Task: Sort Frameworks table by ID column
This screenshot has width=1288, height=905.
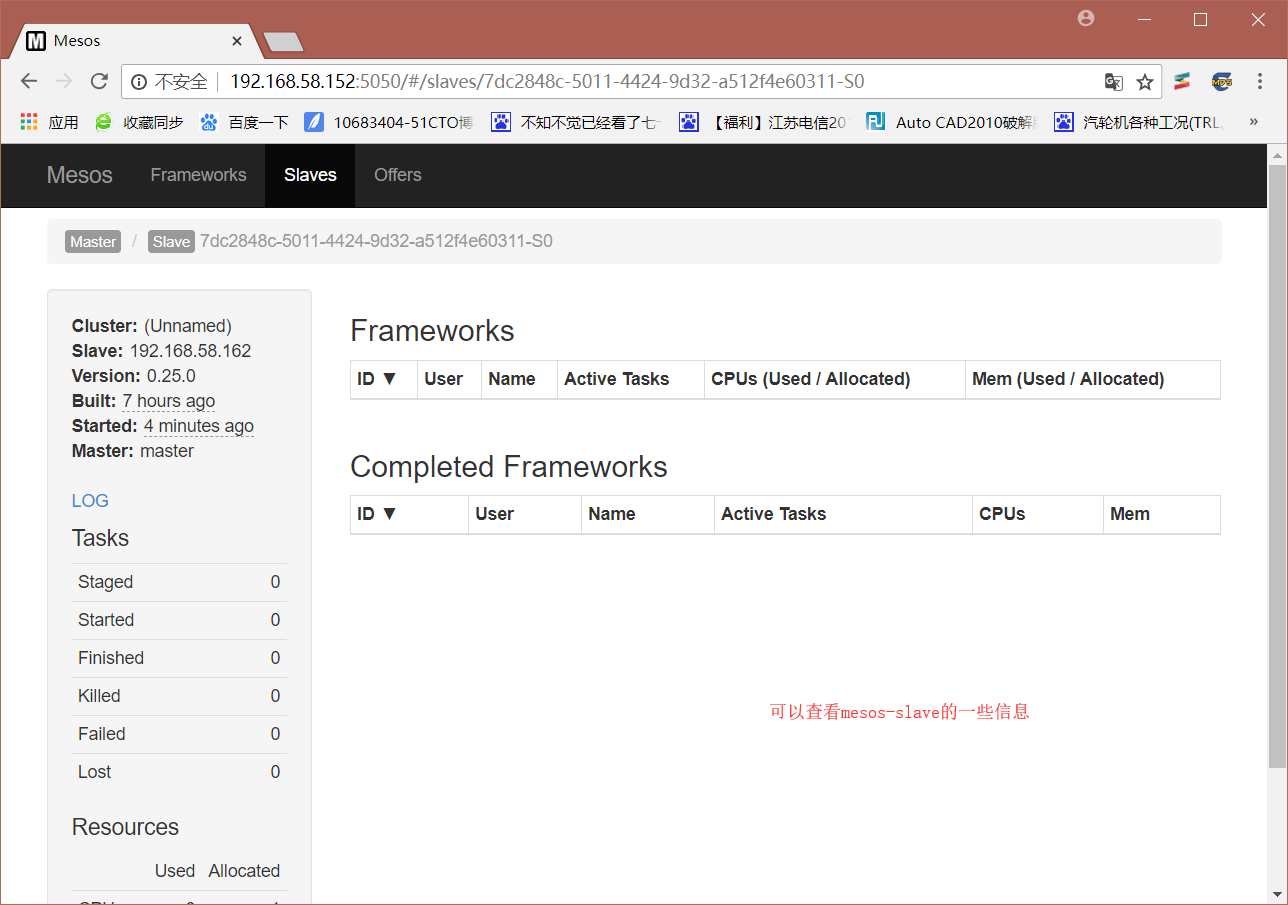Action: 384,379
